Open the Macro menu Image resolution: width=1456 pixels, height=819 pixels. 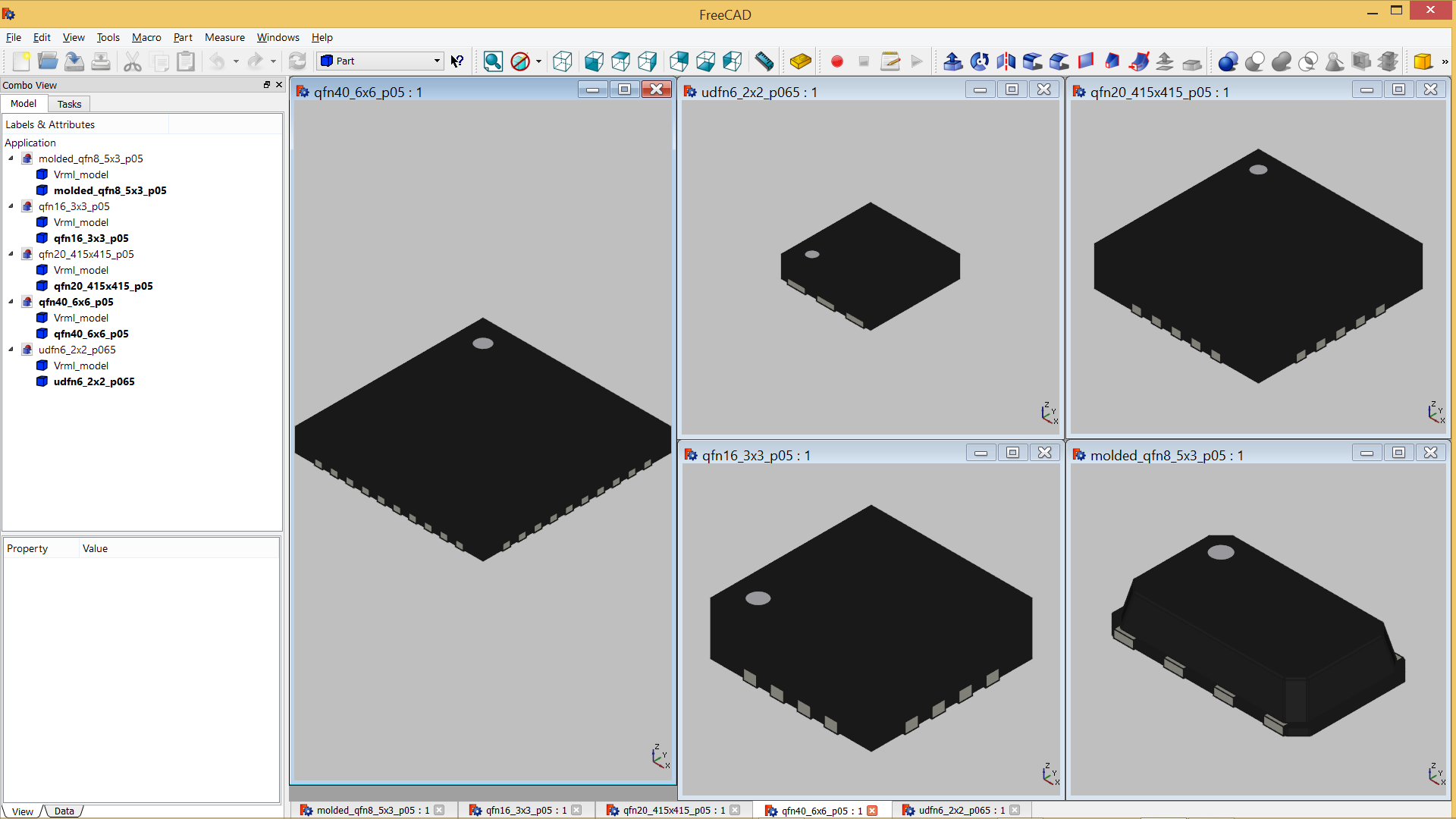(x=146, y=37)
